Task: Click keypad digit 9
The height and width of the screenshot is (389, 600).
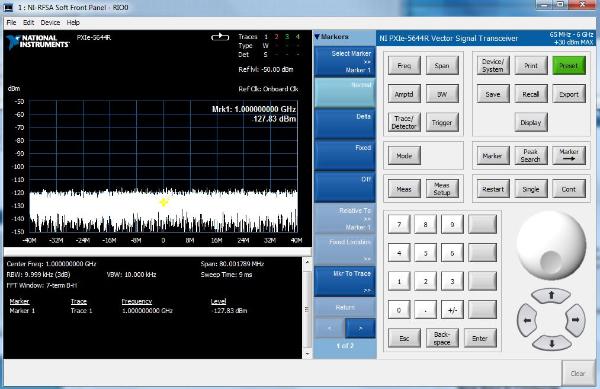Action: [x=452, y=224]
